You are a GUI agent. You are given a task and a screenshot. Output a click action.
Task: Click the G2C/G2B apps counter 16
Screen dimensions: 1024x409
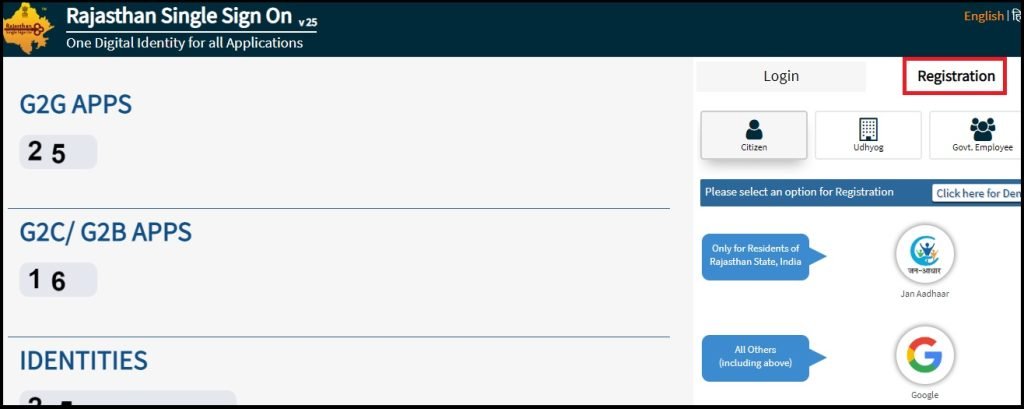[x=58, y=280]
